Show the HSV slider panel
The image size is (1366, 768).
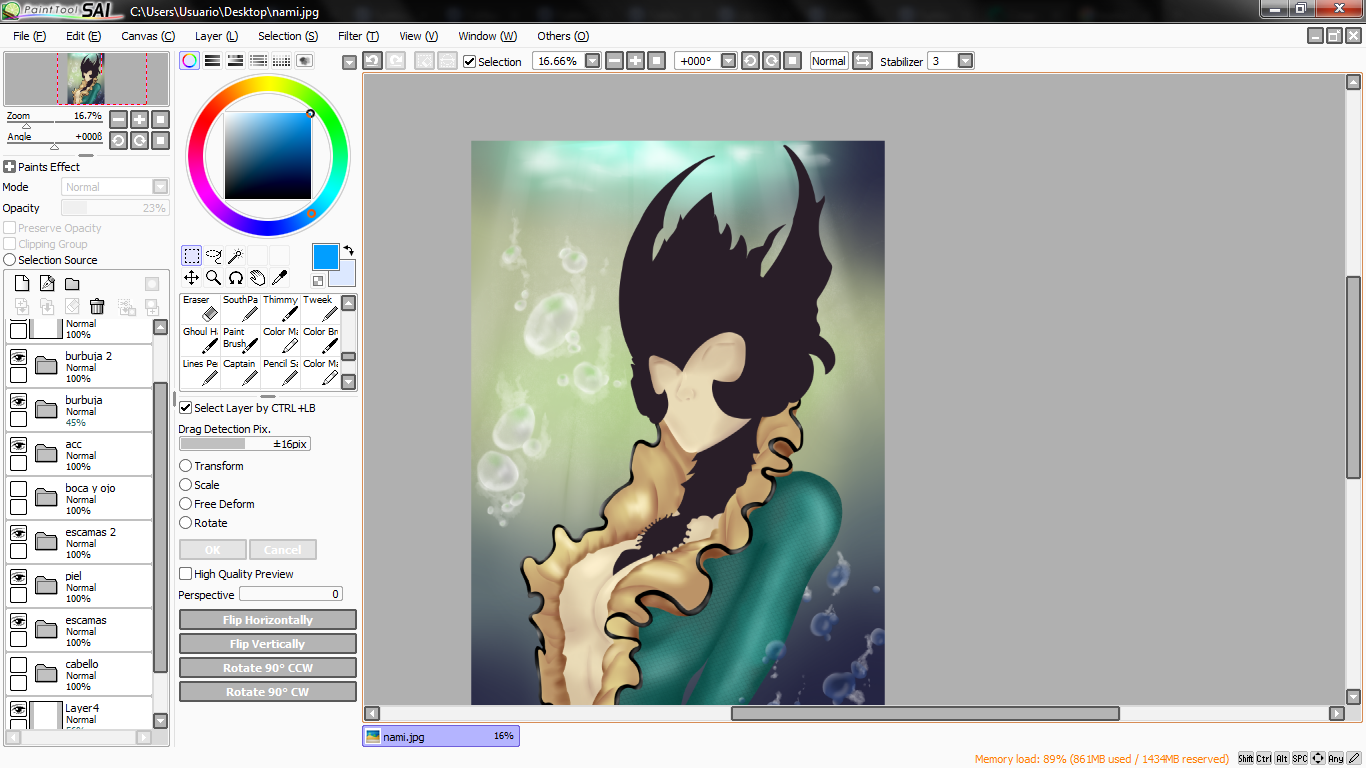point(235,61)
